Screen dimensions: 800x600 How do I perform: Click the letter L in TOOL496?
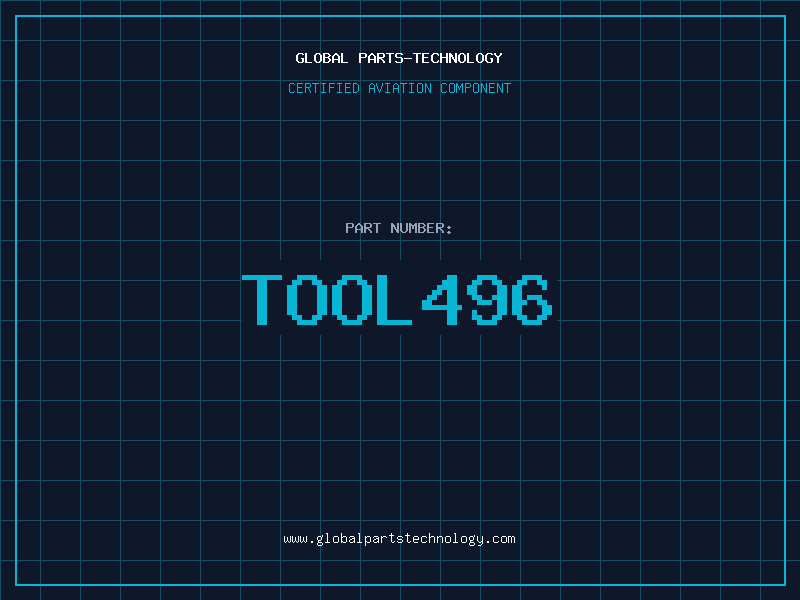tap(396, 300)
